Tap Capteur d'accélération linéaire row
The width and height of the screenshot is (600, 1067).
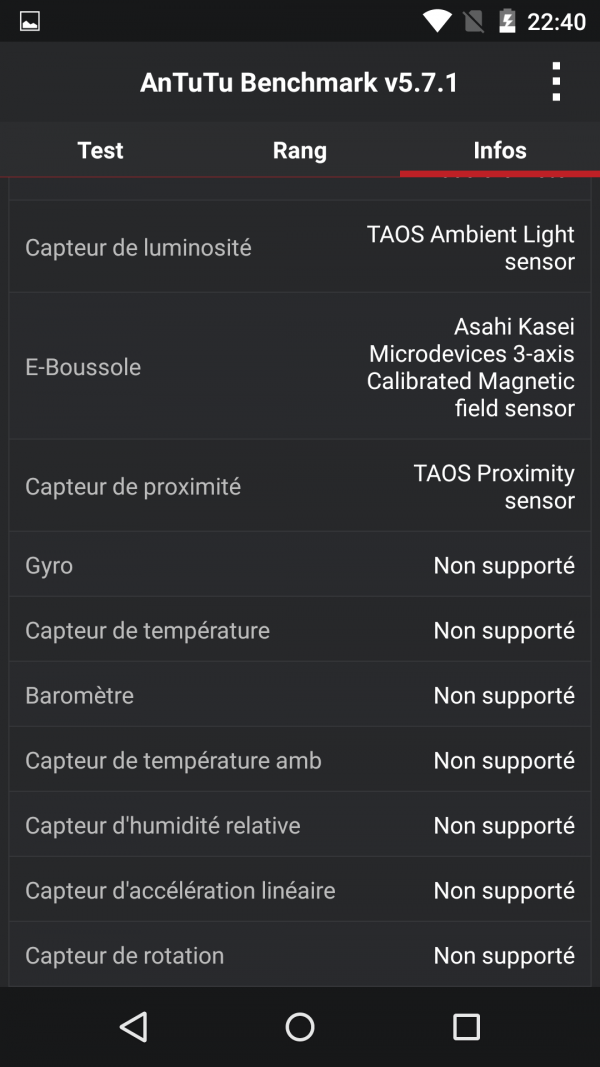coord(300,890)
